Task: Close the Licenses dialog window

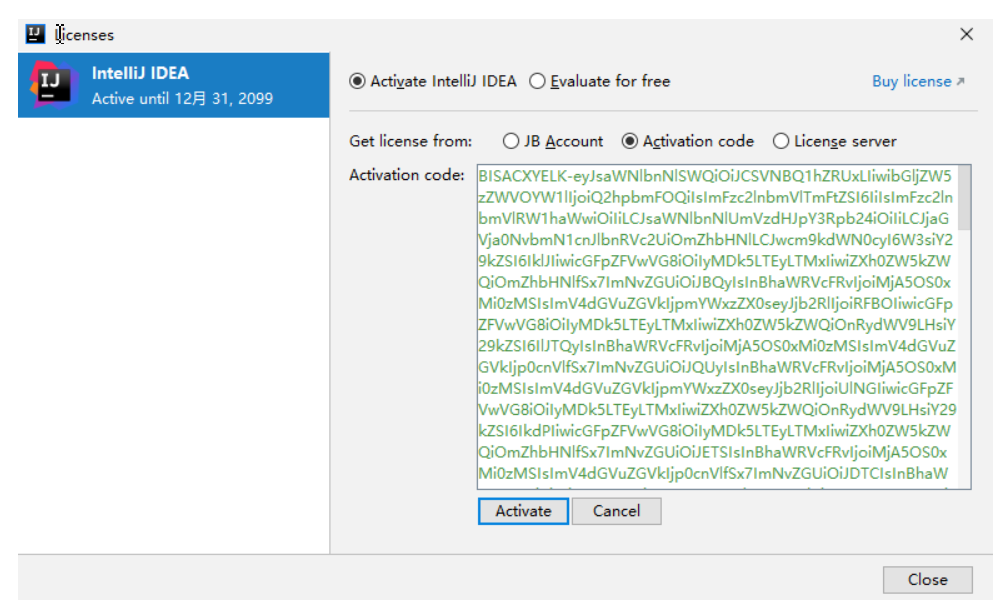Action: coord(966,34)
